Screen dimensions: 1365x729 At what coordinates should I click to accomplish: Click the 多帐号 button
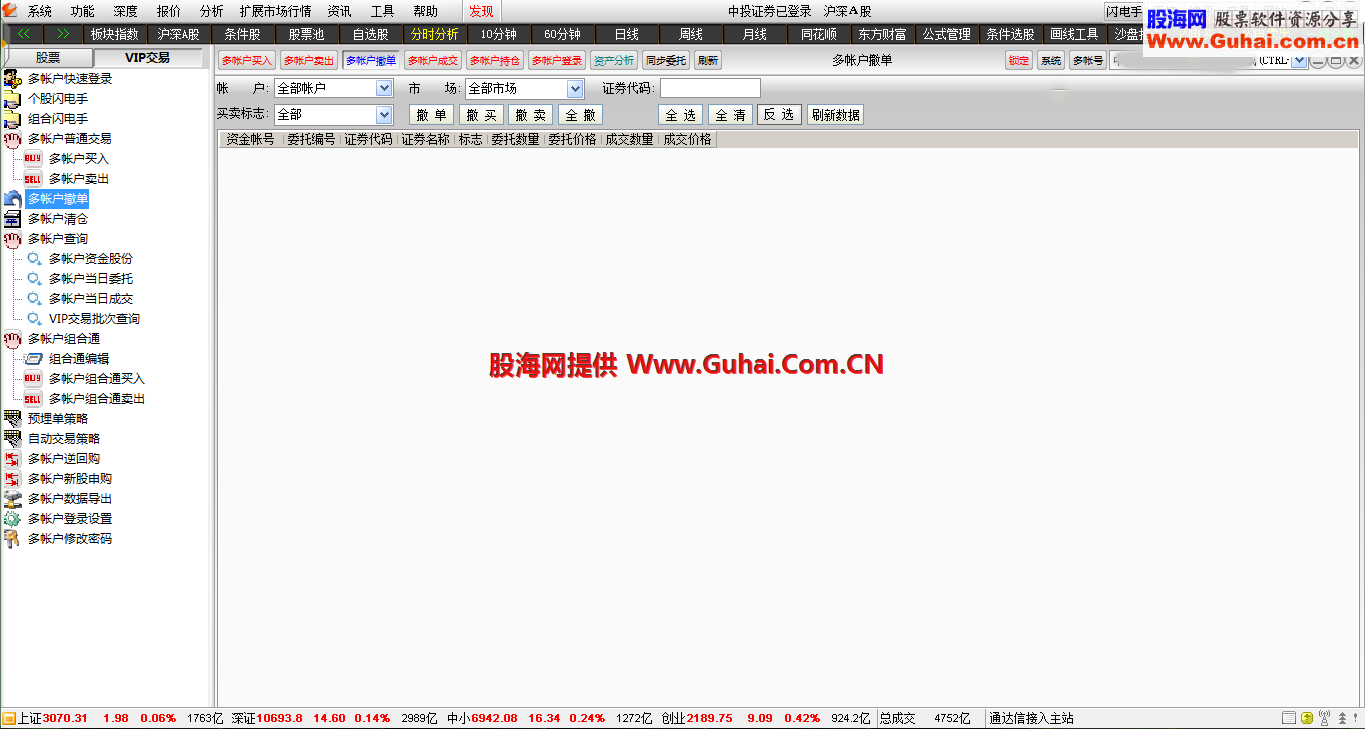coord(1088,61)
